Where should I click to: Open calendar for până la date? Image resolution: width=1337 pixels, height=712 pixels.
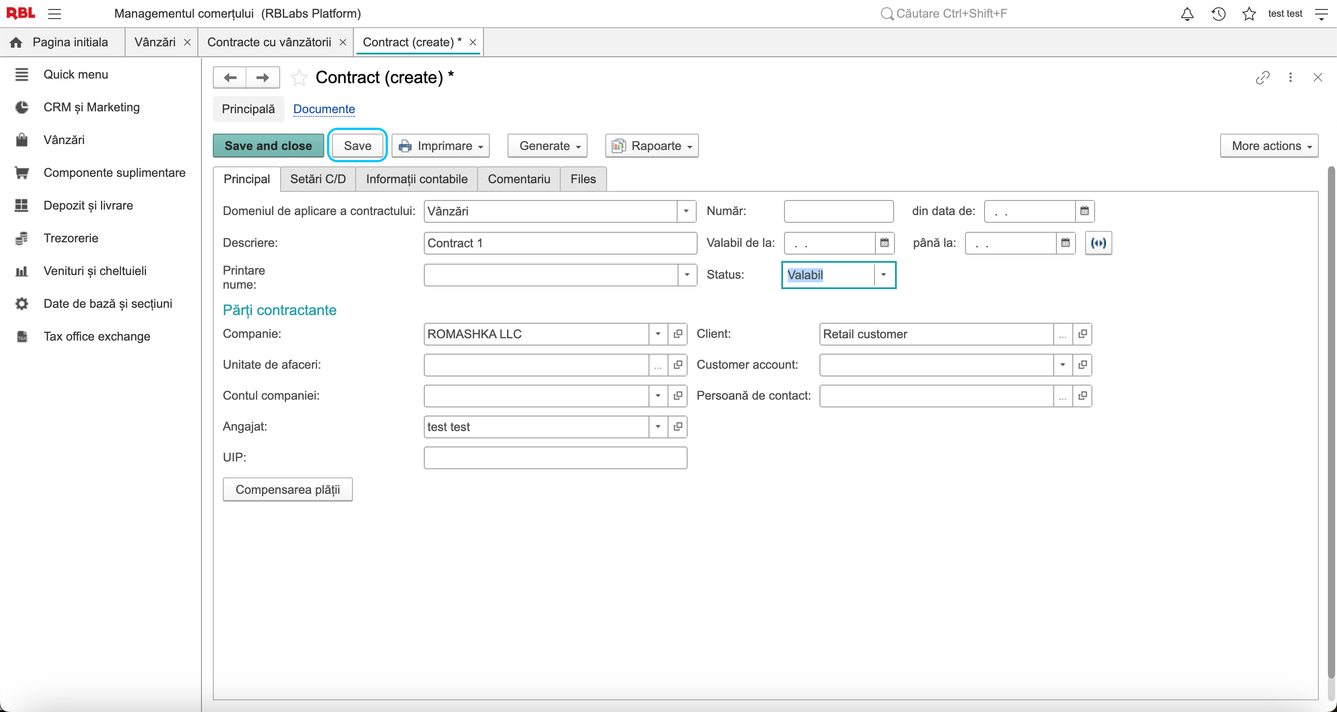coord(1065,243)
